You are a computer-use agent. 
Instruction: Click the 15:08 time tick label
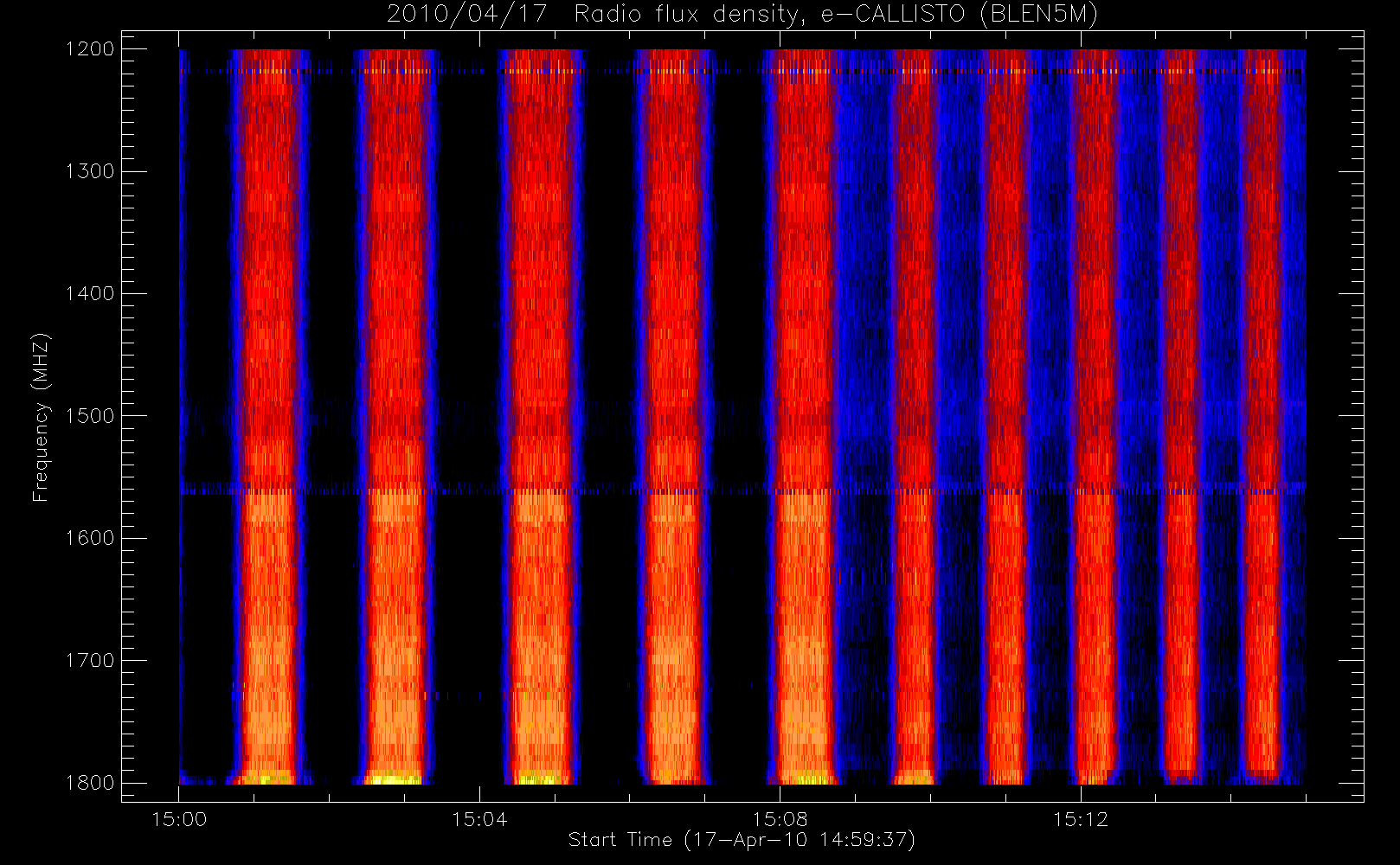point(780,819)
